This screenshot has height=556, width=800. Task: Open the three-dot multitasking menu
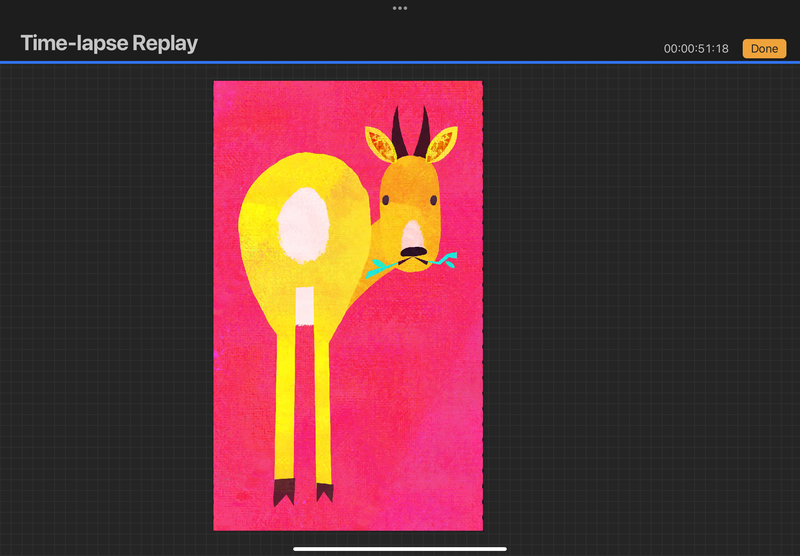click(400, 8)
